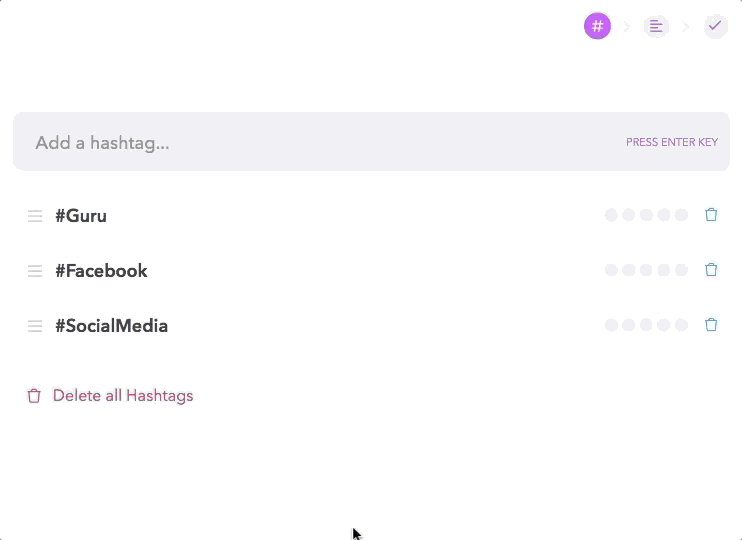Viewport: 742px width, 540px height.
Task: Open the checkmark finish step icon
Action: pos(715,26)
